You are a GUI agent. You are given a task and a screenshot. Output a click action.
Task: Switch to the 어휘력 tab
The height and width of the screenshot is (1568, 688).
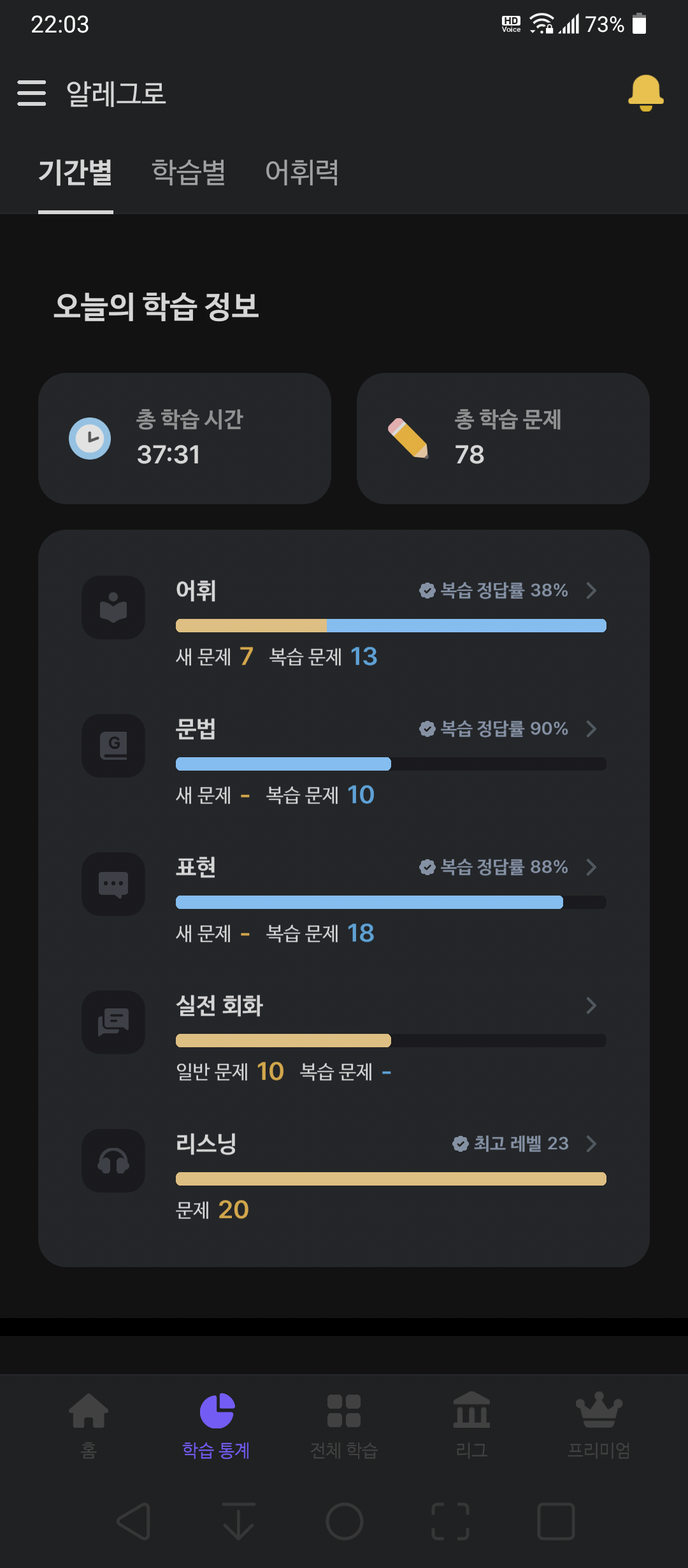click(x=302, y=172)
